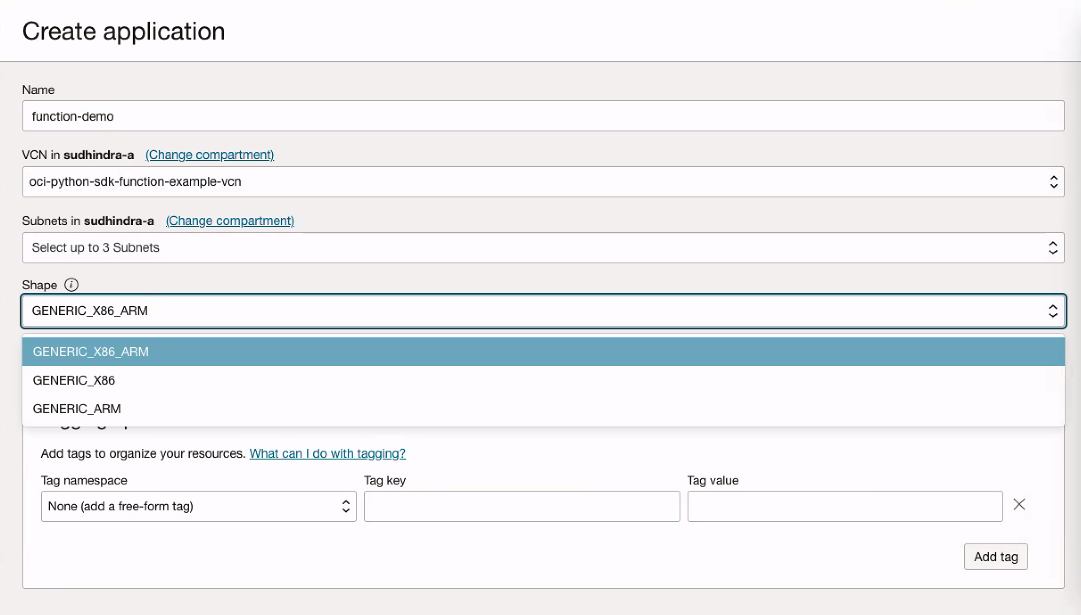Open the Shape information tooltip

(70, 284)
